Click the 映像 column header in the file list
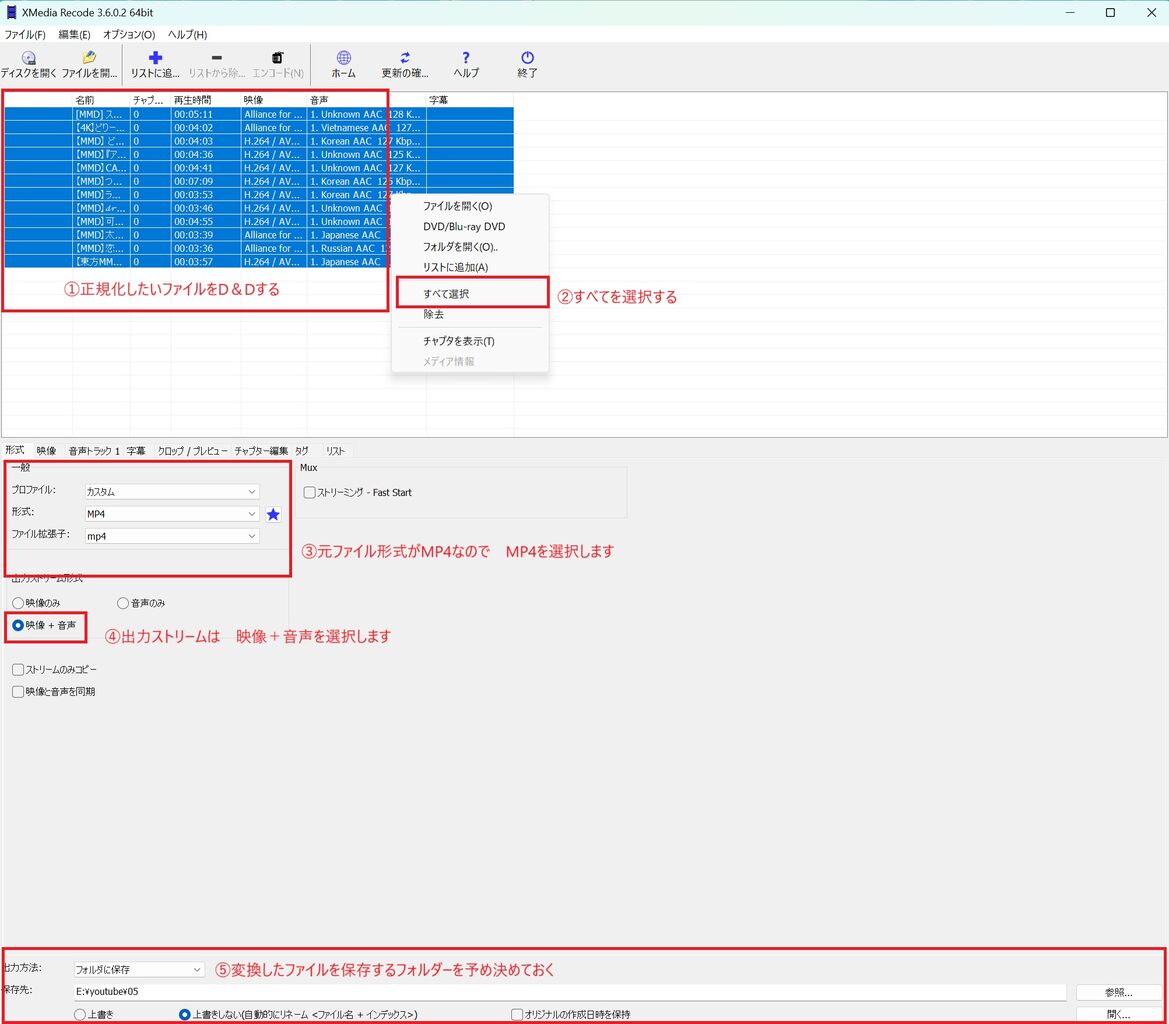Image resolution: width=1169 pixels, height=1024 pixels. (x=273, y=100)
